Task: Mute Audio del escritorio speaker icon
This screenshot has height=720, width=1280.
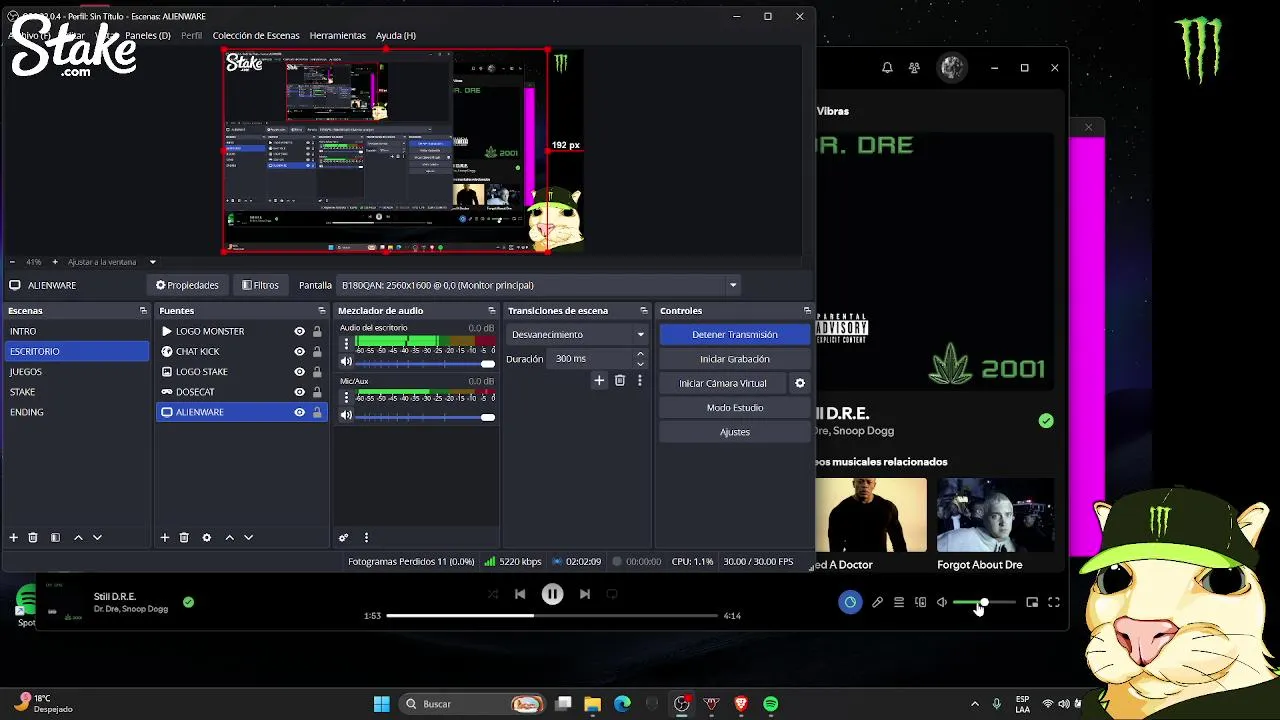Action: (346, 363)
